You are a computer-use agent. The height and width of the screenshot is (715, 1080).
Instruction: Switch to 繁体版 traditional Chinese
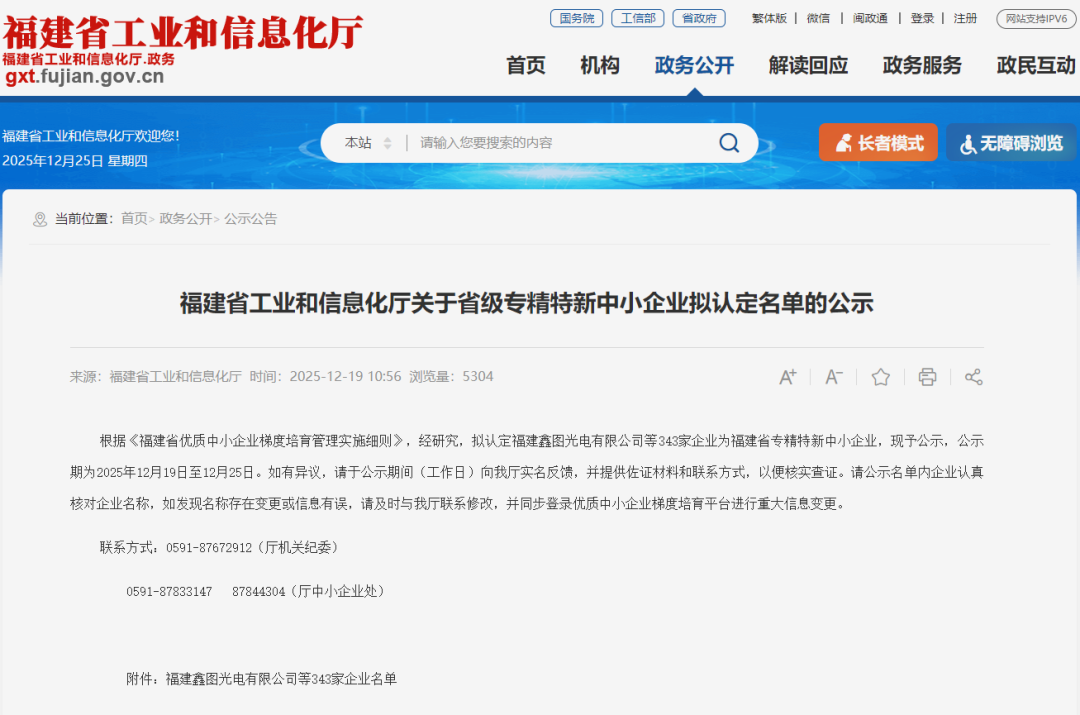[x=769, y=19]
